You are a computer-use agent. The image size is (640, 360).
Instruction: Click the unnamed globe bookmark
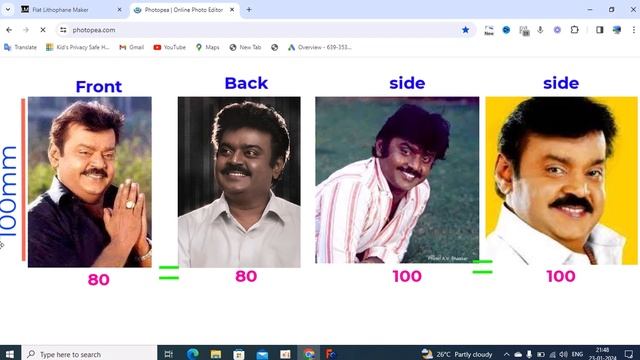(x=274, y=47)
